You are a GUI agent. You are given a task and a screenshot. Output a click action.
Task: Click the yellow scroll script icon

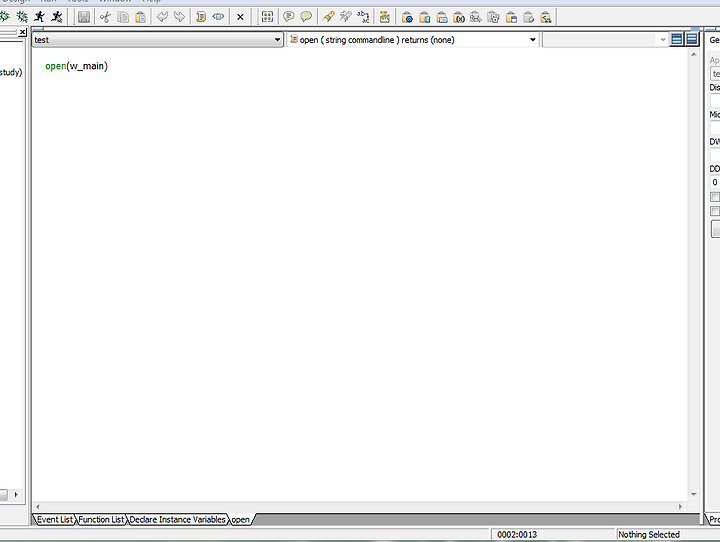pos(201,17)
